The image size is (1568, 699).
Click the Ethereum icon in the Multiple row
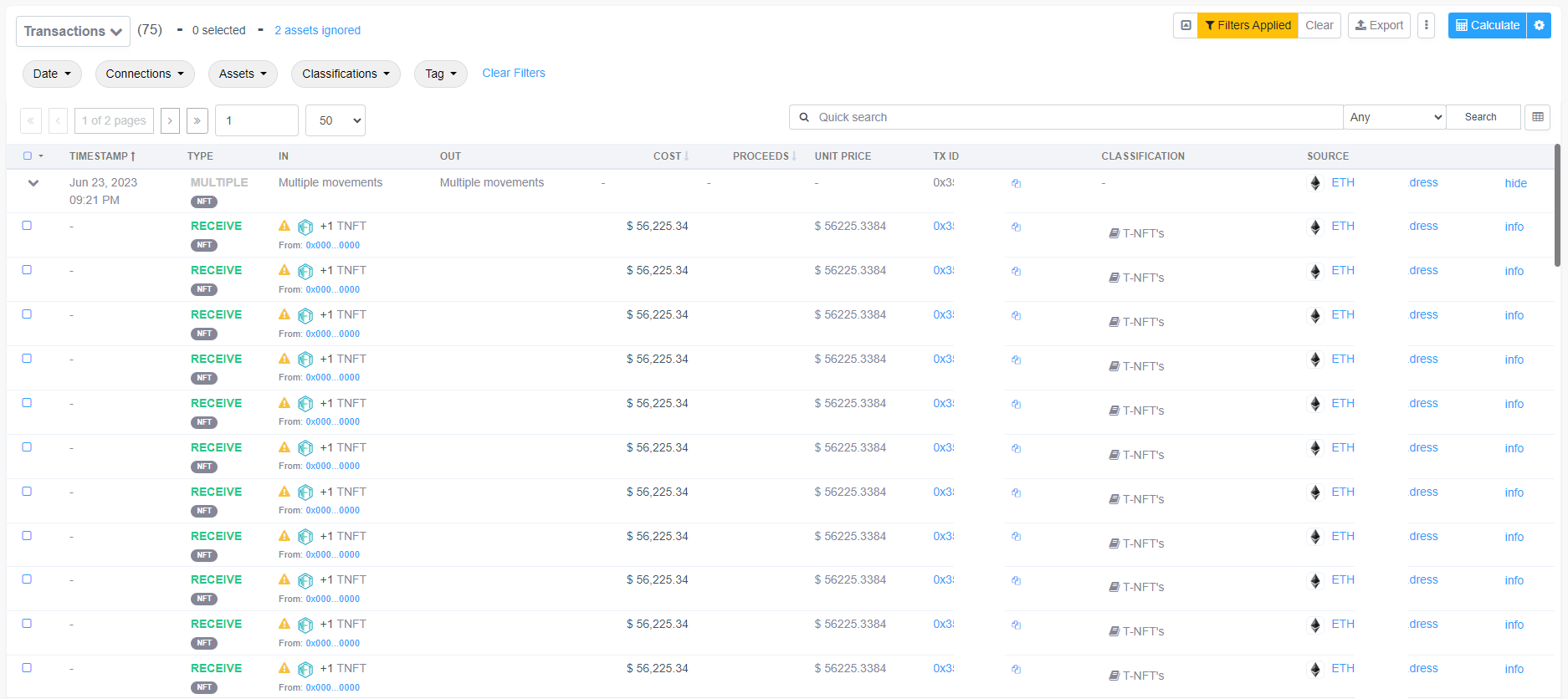(x=1315, y=183)
